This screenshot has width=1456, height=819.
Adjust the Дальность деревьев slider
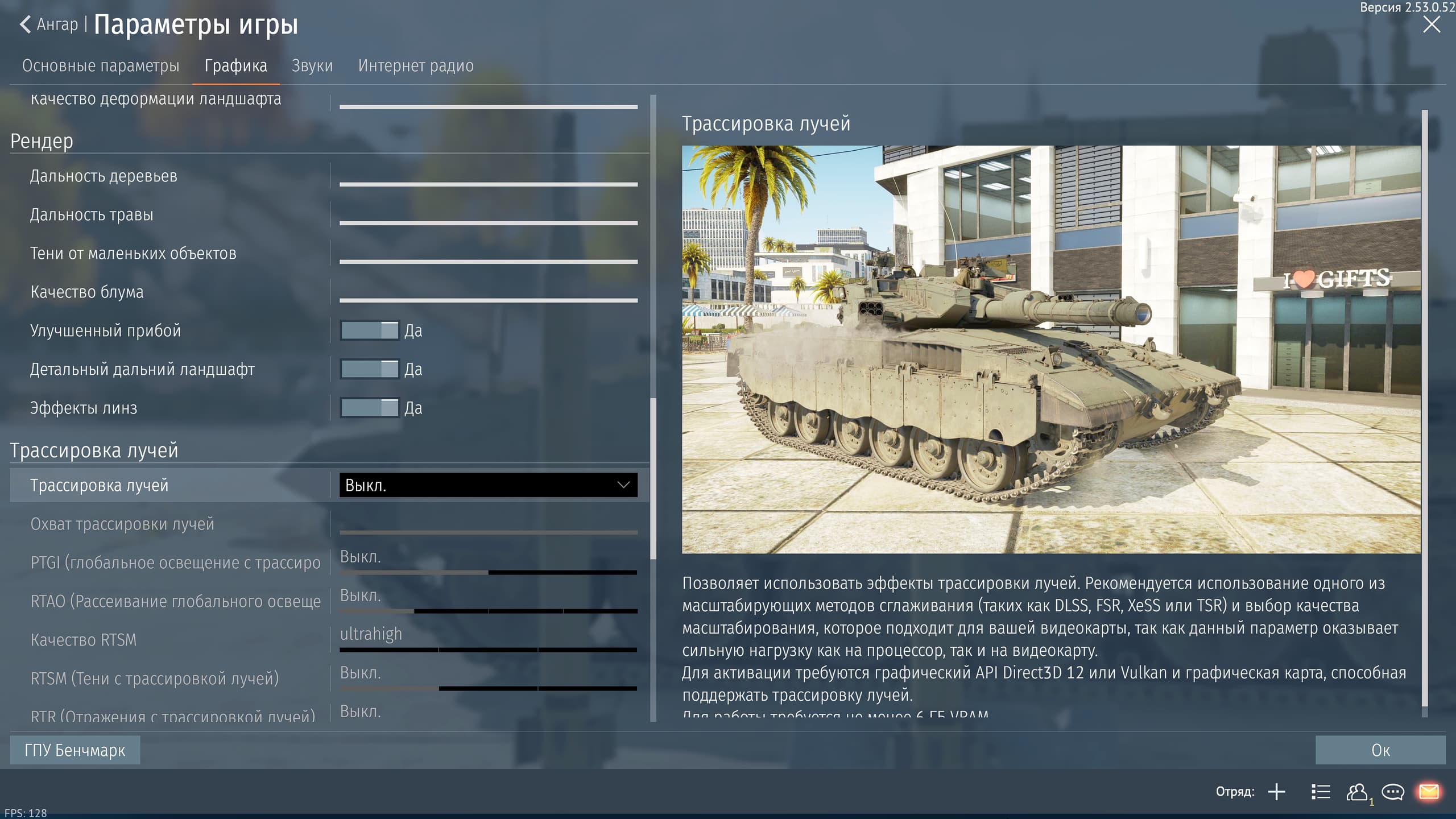[488, 184]
